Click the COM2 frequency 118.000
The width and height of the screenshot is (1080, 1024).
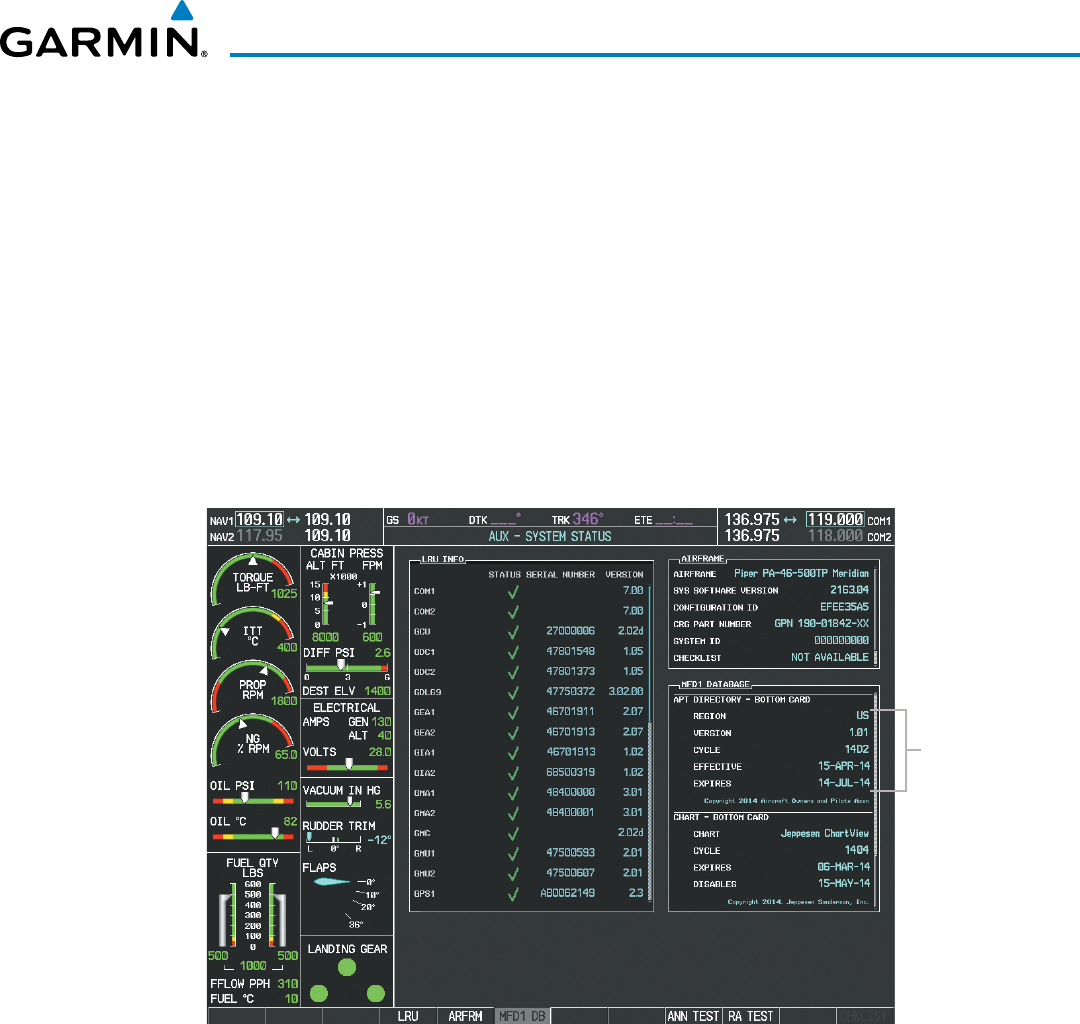click(x=835, y=536)
